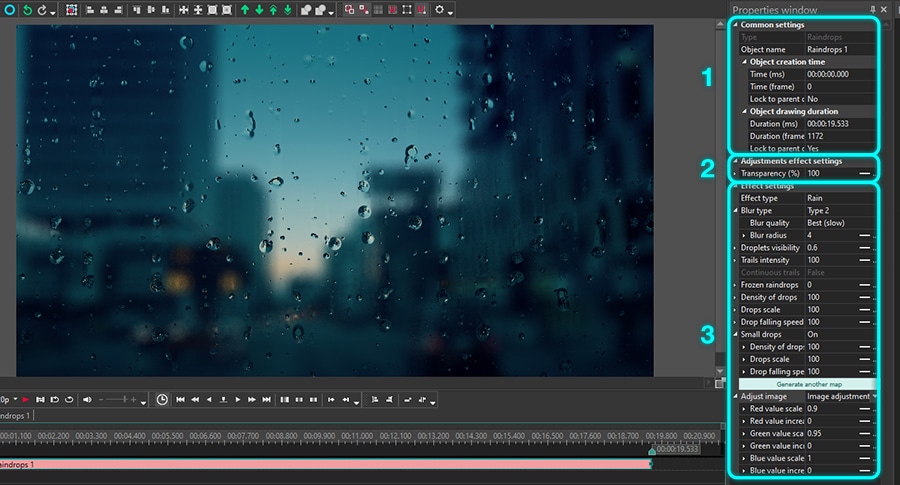Click the preview vertical scrollbar up arrow

(x=720, y=24)
